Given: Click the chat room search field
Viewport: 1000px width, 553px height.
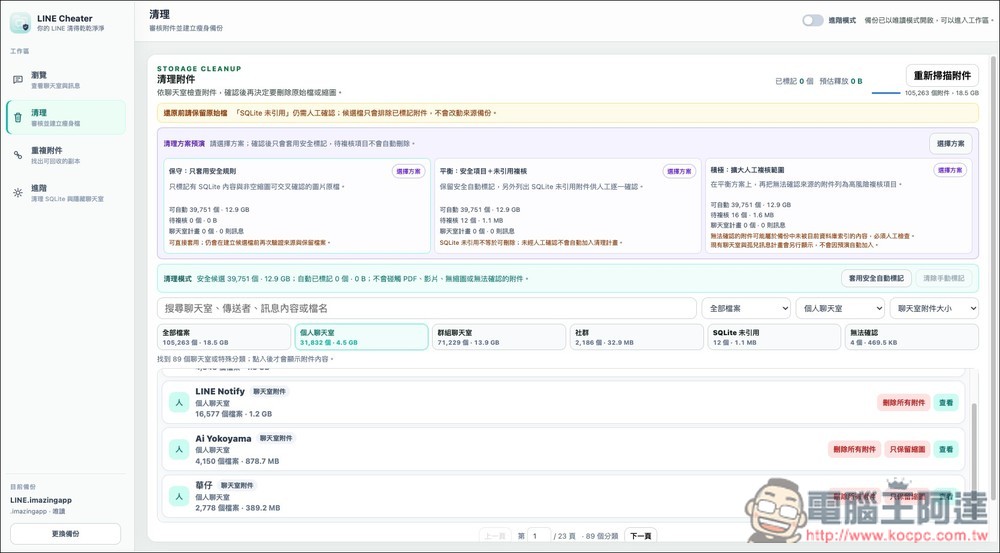Looking at the screenshot, I should [427, 308].
